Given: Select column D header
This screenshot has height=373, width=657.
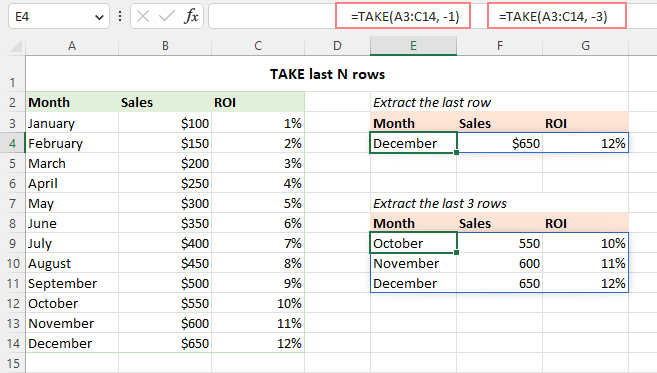Looking at the screenshot, I should [337, 46].
